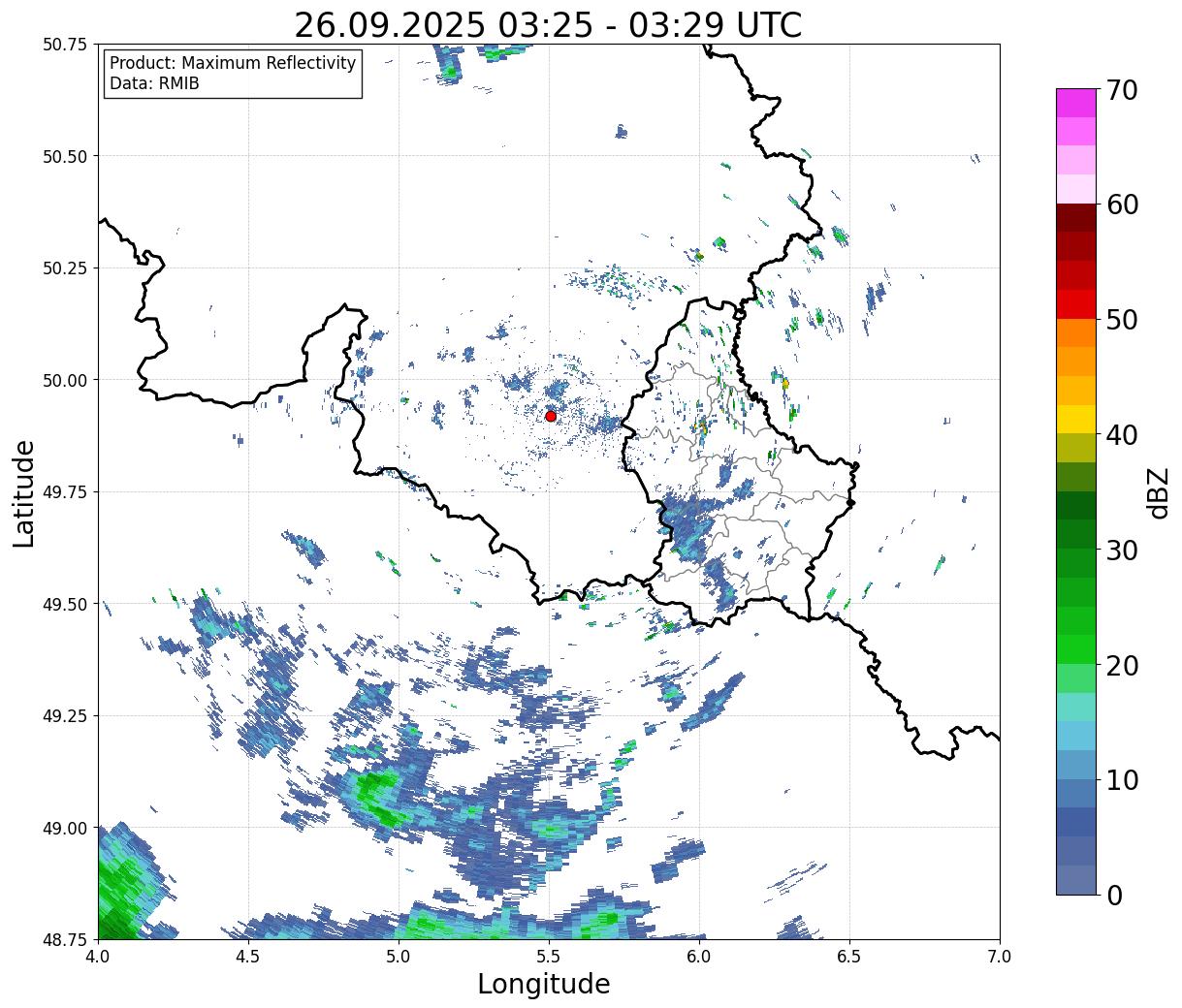The image size is (1182, 1008).
Task: Pick the orange swatch just below 50
Action: coord(1076,333)
